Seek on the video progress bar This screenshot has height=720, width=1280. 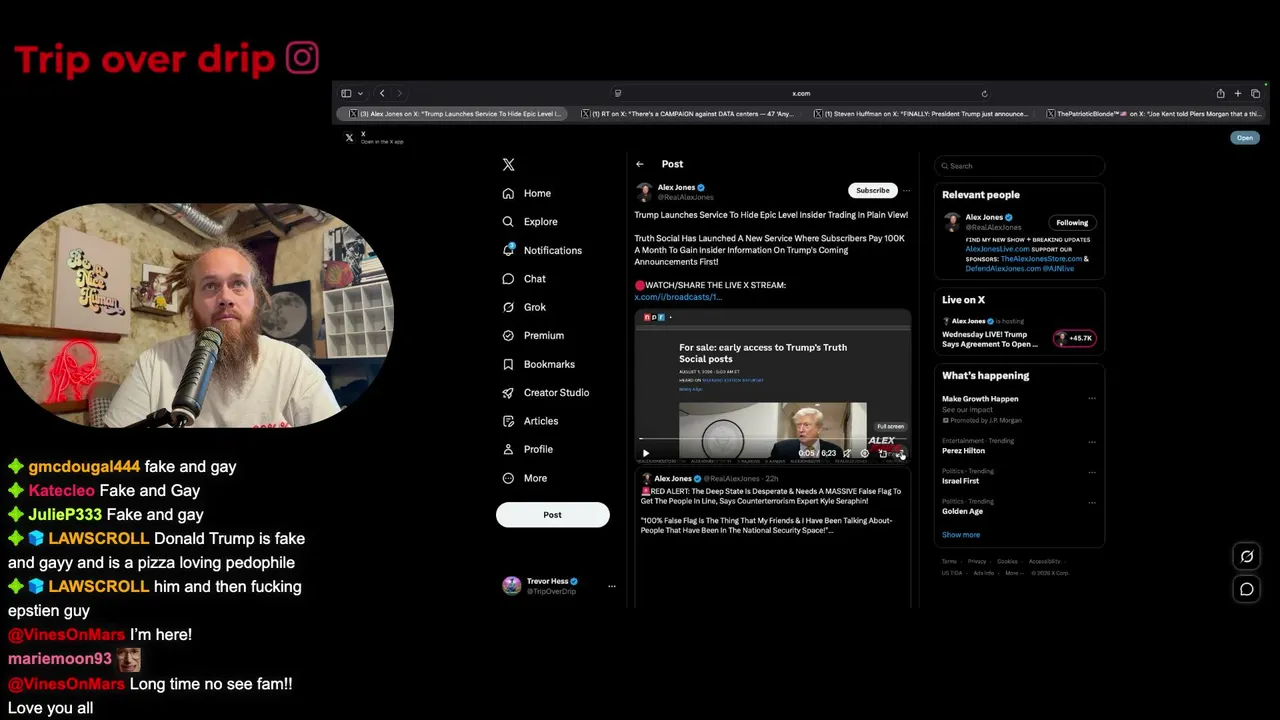(772, 439)
